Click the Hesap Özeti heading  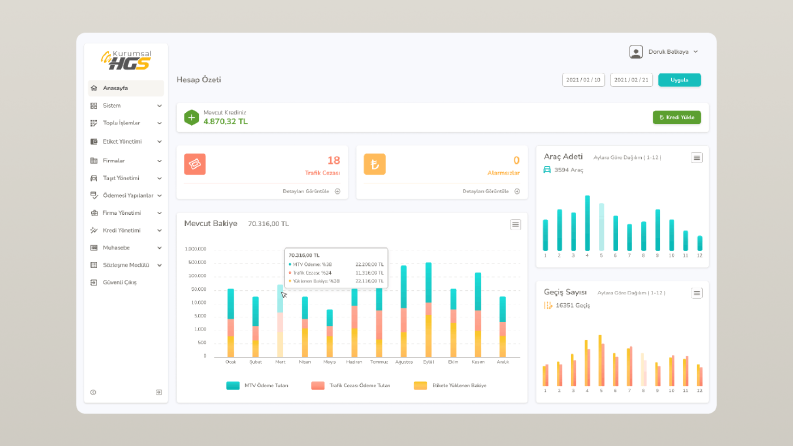coord(199,80)
